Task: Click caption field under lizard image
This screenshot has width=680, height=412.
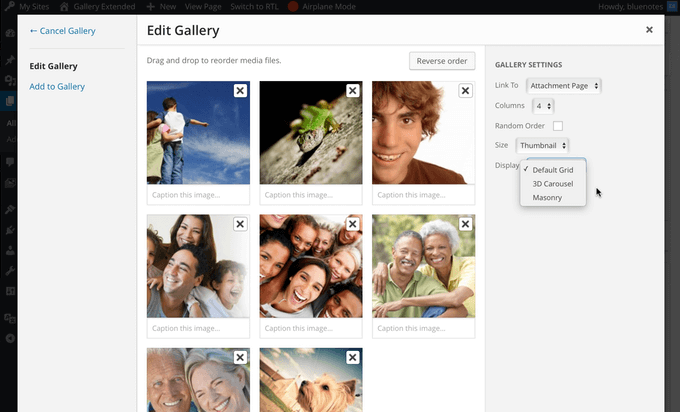Action: [x=311, y=195]
